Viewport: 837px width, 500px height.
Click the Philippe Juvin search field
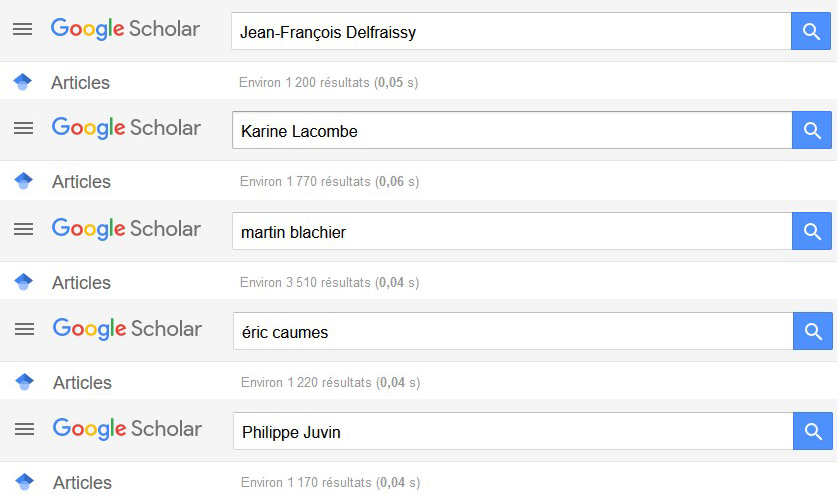click(513, 431)
